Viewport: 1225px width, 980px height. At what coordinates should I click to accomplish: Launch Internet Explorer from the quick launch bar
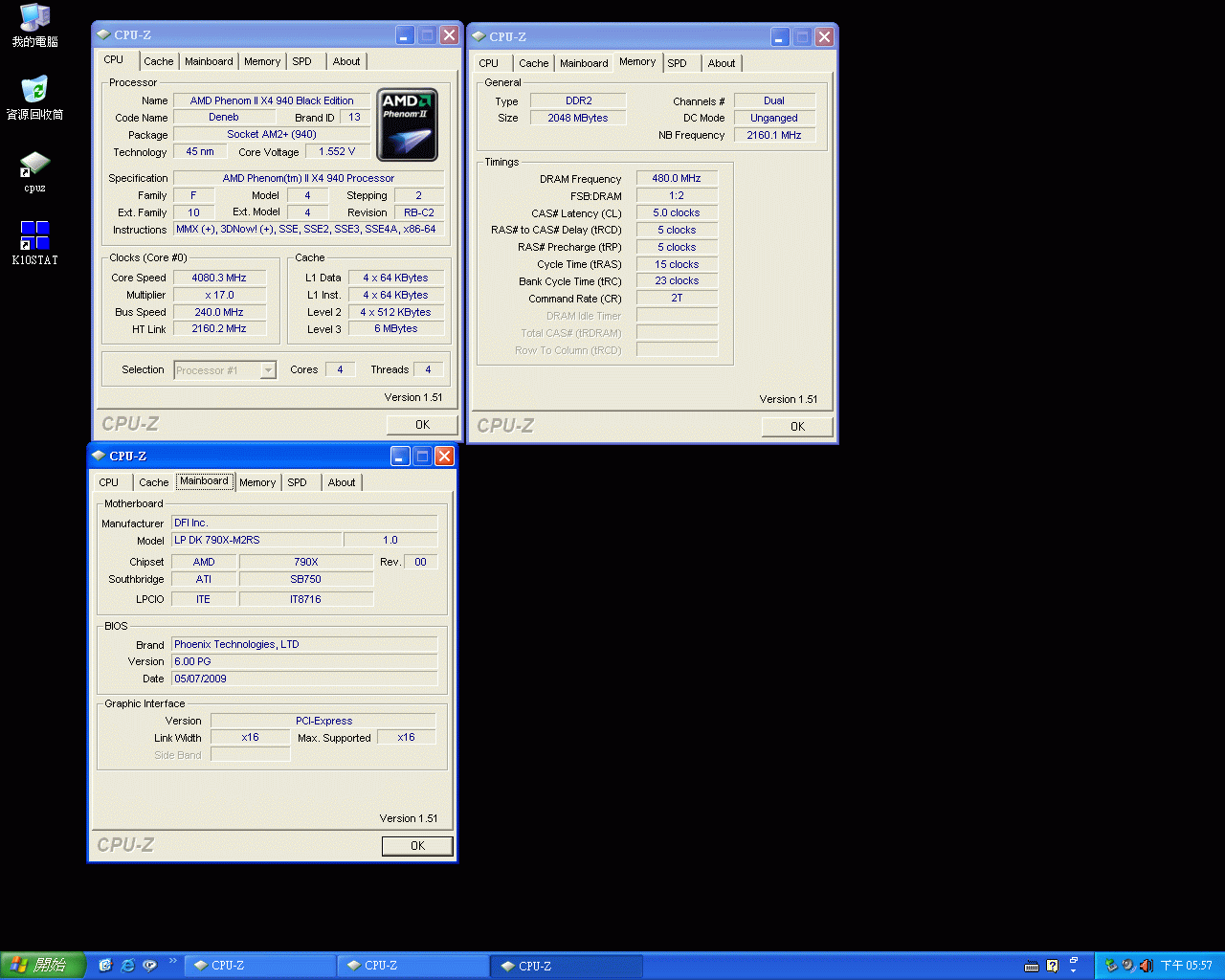point(127,966)
